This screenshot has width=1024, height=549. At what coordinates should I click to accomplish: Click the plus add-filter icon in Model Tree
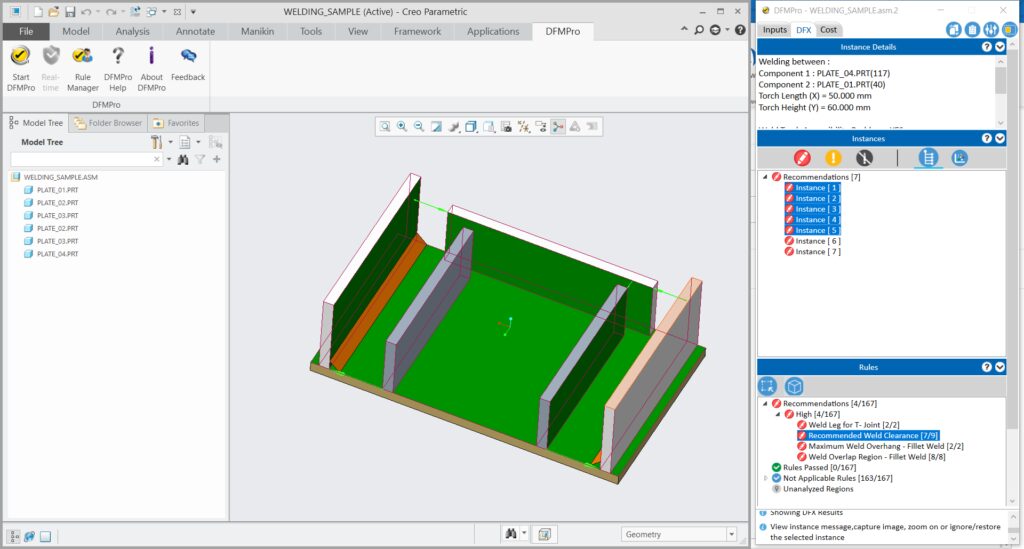217,159
